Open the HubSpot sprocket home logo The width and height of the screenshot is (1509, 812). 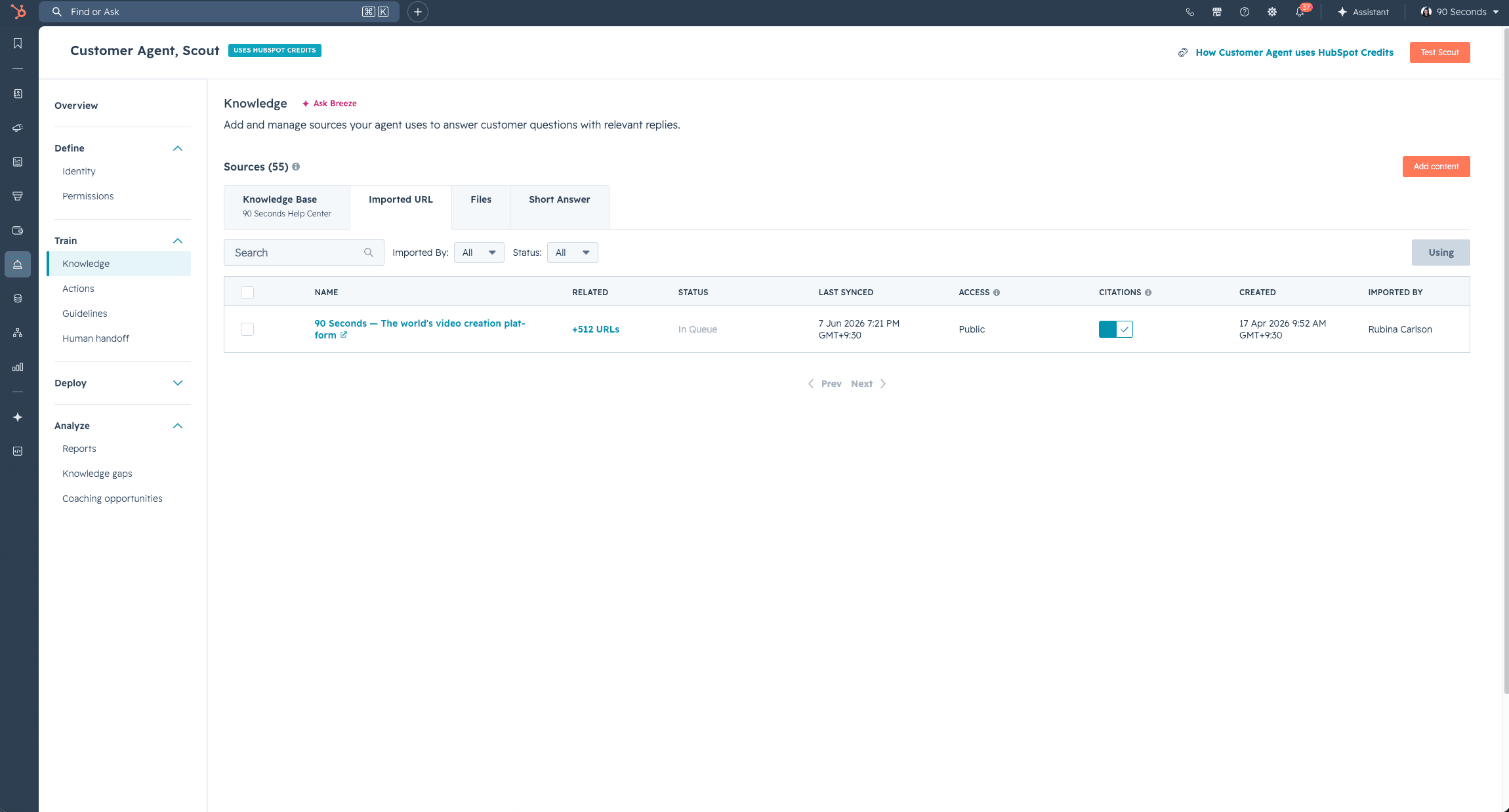tap(18, 12)
